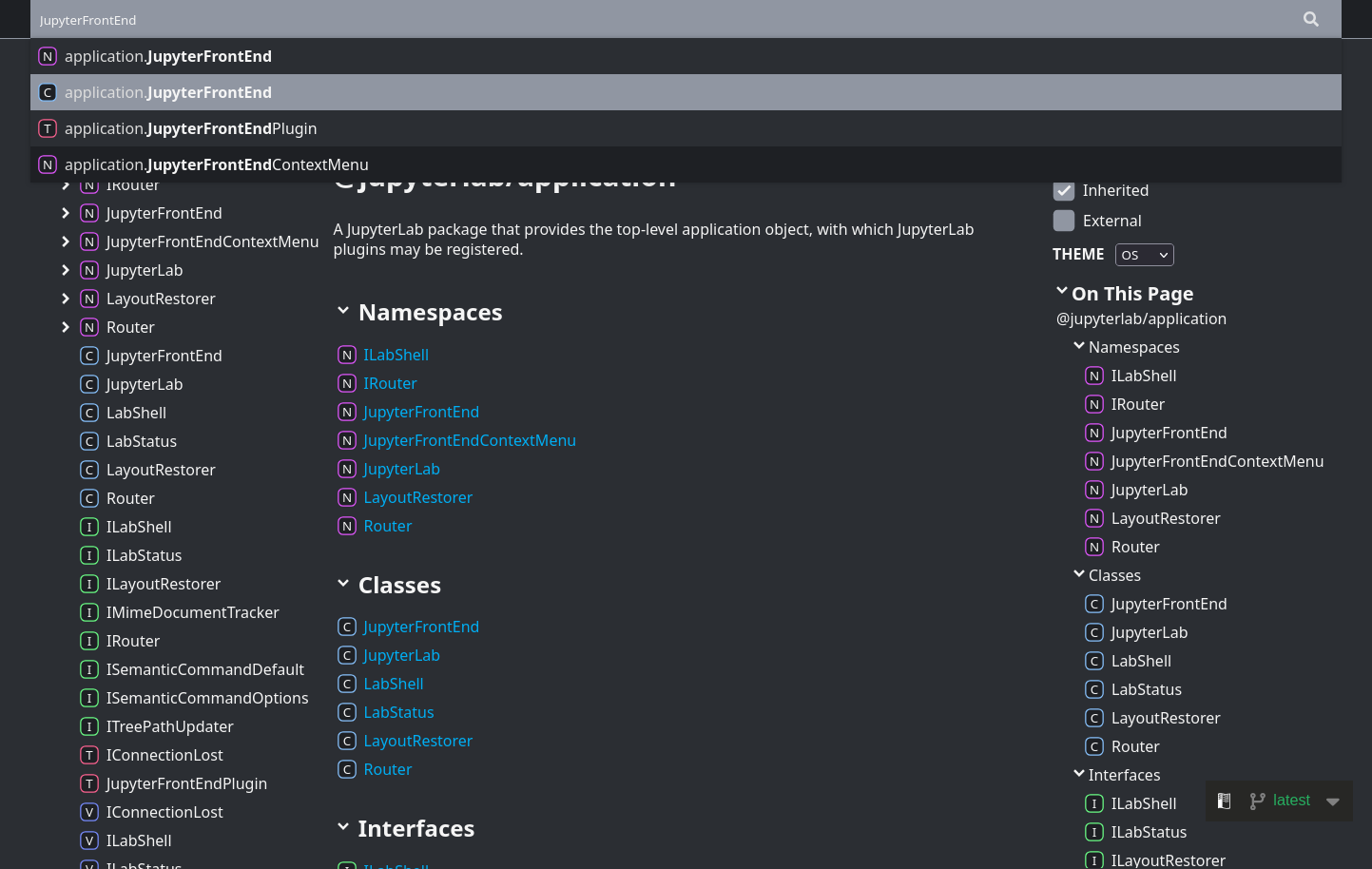This screenshot has height=869, width=1372.
Task: Open the IRouter namespace link
Action: 390,383
